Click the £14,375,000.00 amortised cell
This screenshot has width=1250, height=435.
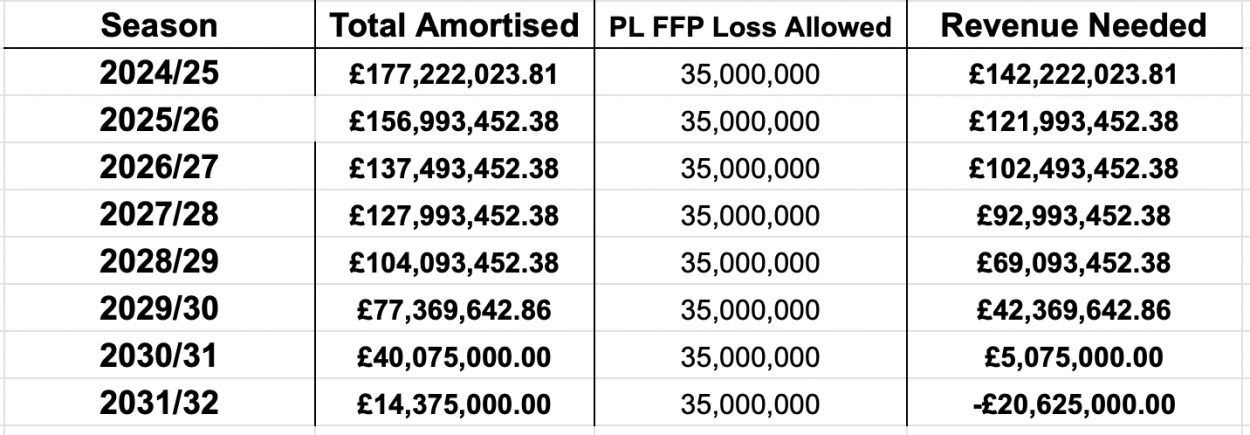[x=454, y=404]
